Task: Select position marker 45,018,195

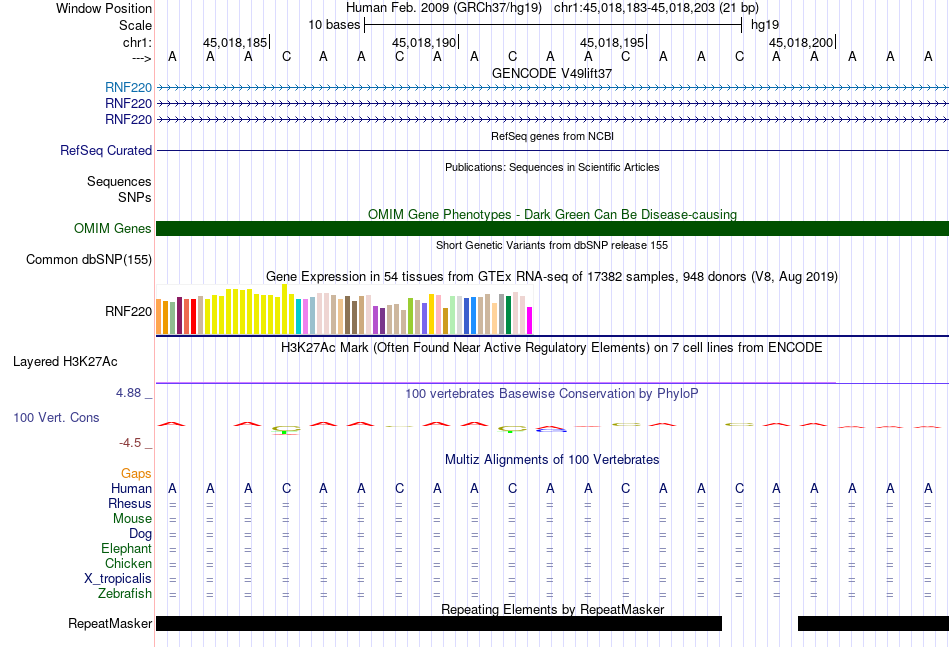Action: 612,42
